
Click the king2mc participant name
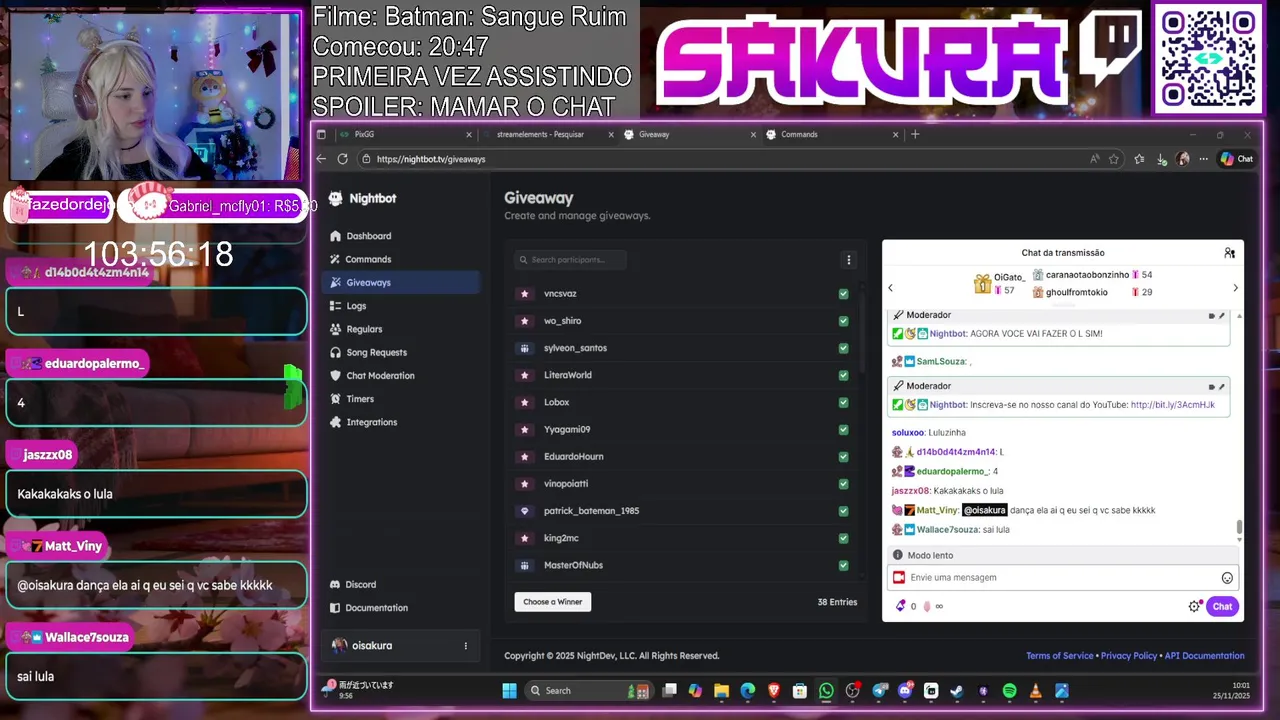(x=561, y=539)
